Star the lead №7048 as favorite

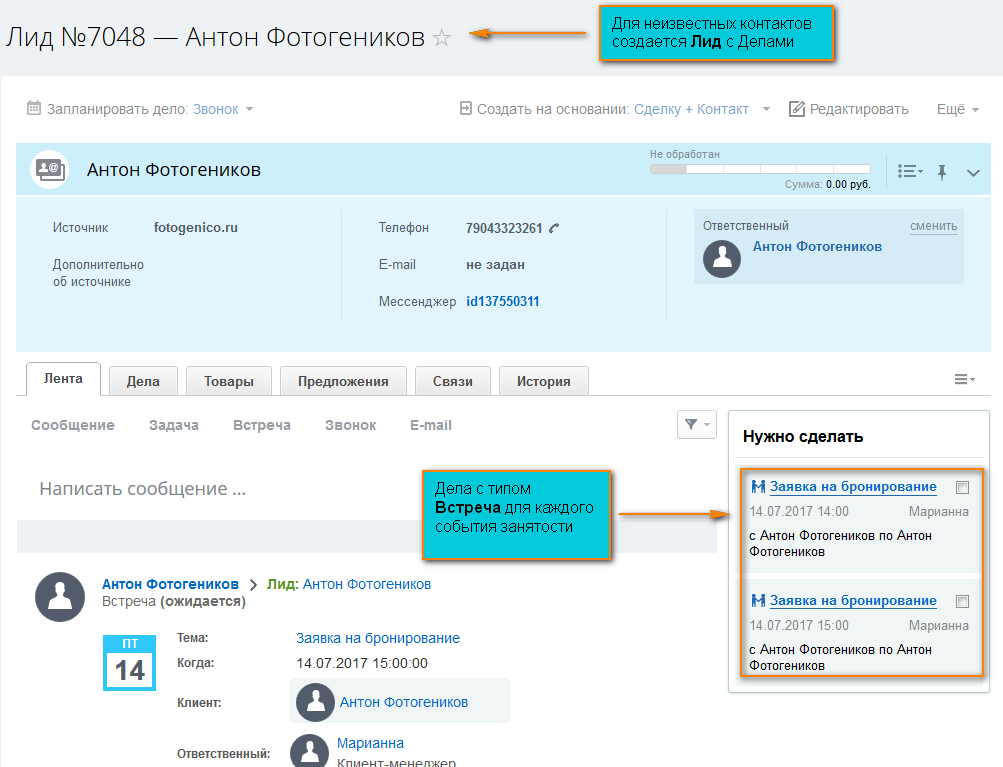(442, 39)
